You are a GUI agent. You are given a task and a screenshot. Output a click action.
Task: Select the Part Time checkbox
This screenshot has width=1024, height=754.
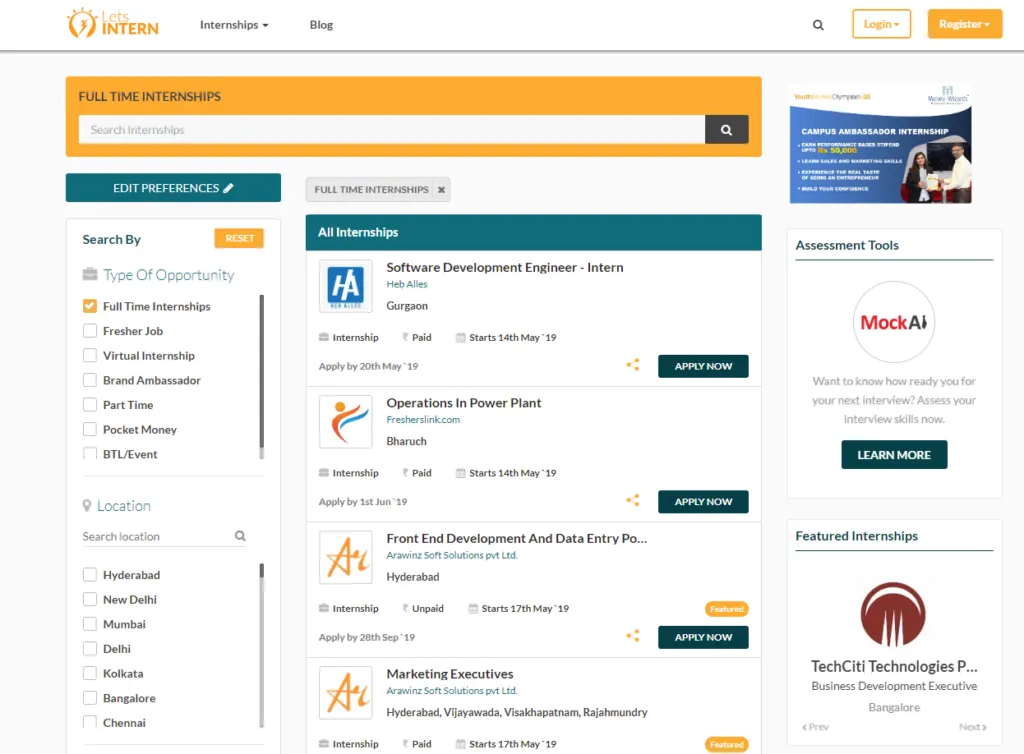(90, 405)
